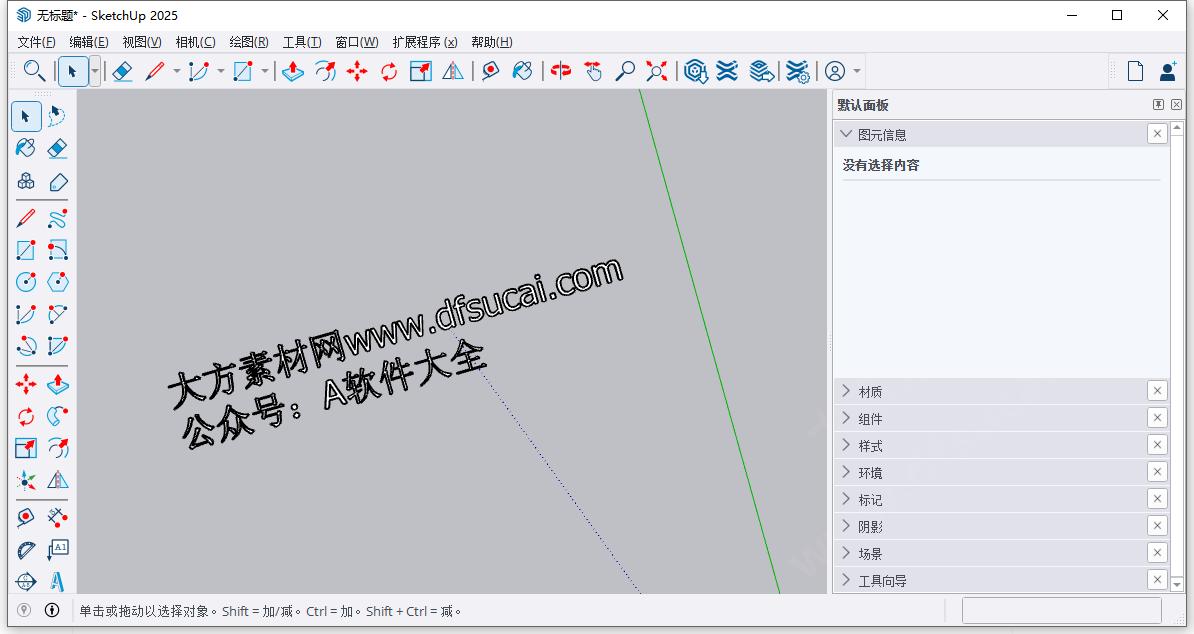This screenshot has height=634, width=1194.
Task: Activate Push/Pull in the top toolbar
Action: (x=293, y=72)
